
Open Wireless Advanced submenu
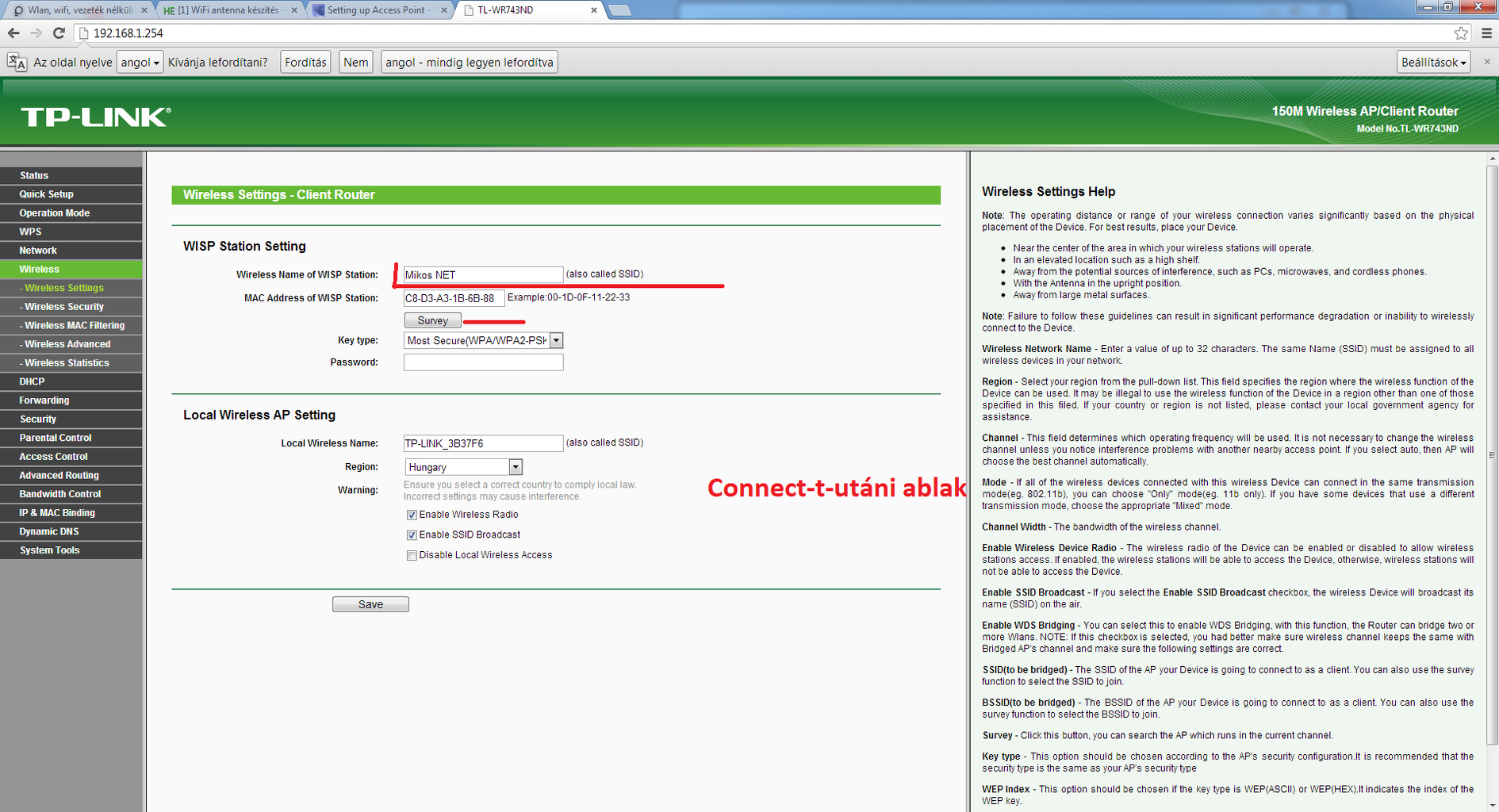click(71, 344)
